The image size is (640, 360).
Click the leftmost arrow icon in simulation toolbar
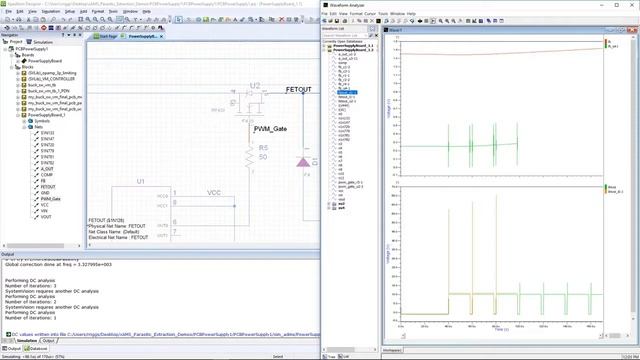(7, 28)
